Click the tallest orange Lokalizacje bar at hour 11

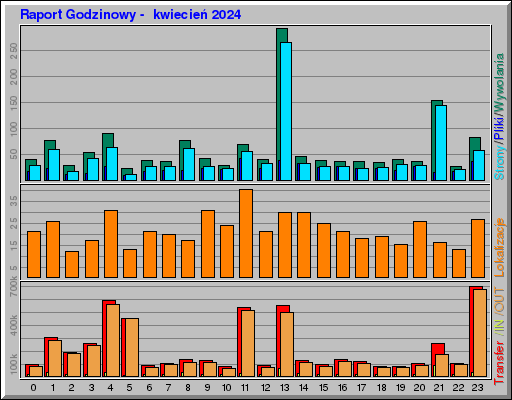coord(246,233)
